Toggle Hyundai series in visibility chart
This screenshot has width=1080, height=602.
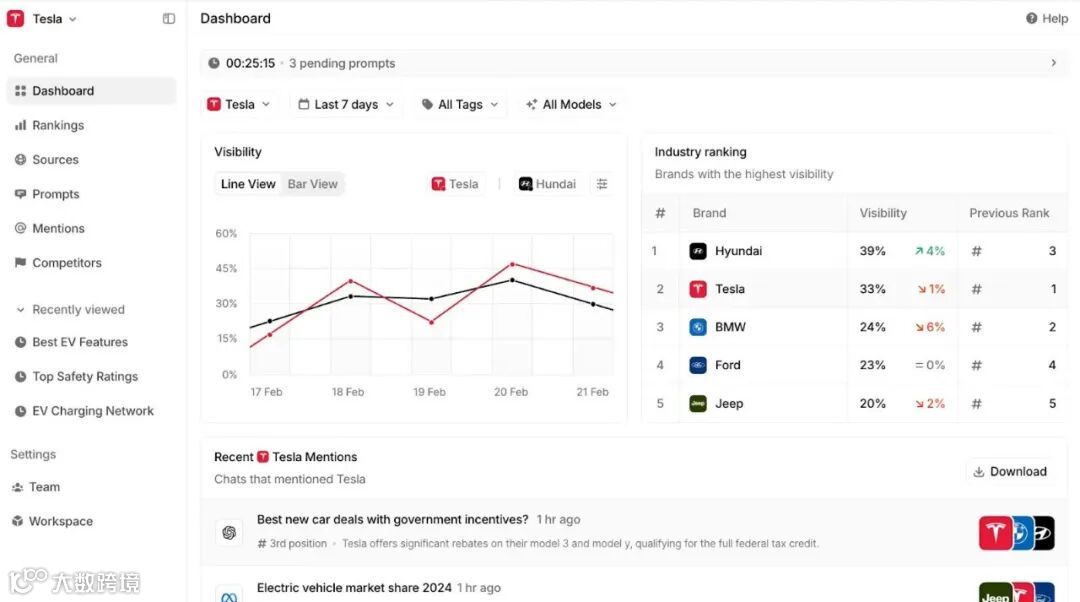click(x=546, y=184)
